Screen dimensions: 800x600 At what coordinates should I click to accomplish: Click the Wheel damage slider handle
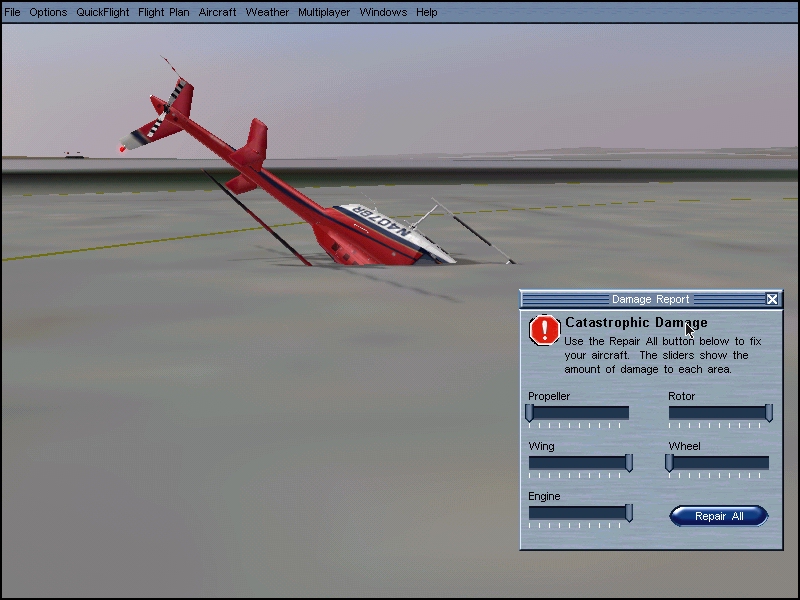pos(669,463)
